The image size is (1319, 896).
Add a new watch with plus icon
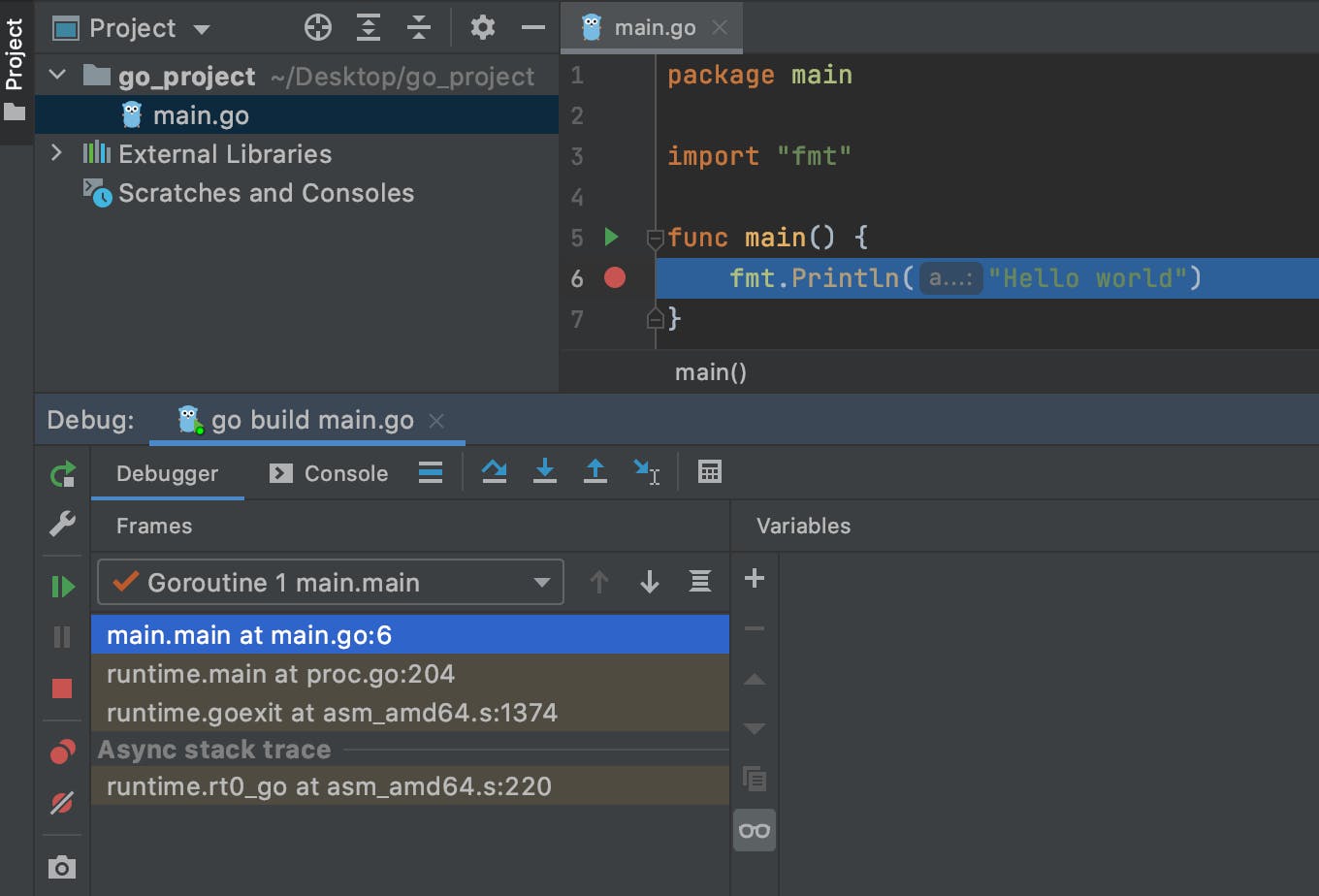click(x=754, y=579)
